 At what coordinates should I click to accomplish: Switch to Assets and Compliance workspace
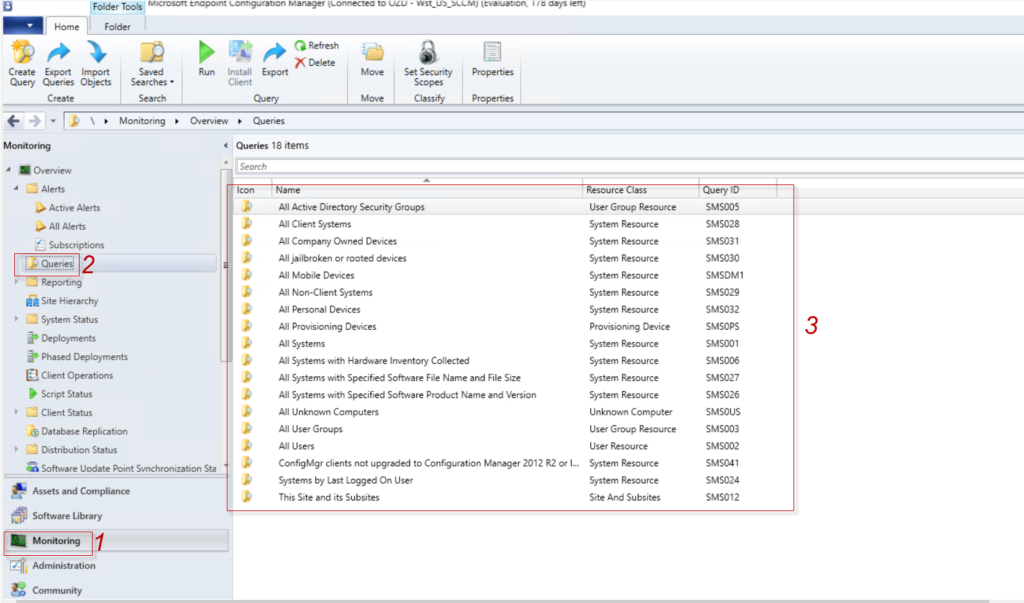click(81, 491)
